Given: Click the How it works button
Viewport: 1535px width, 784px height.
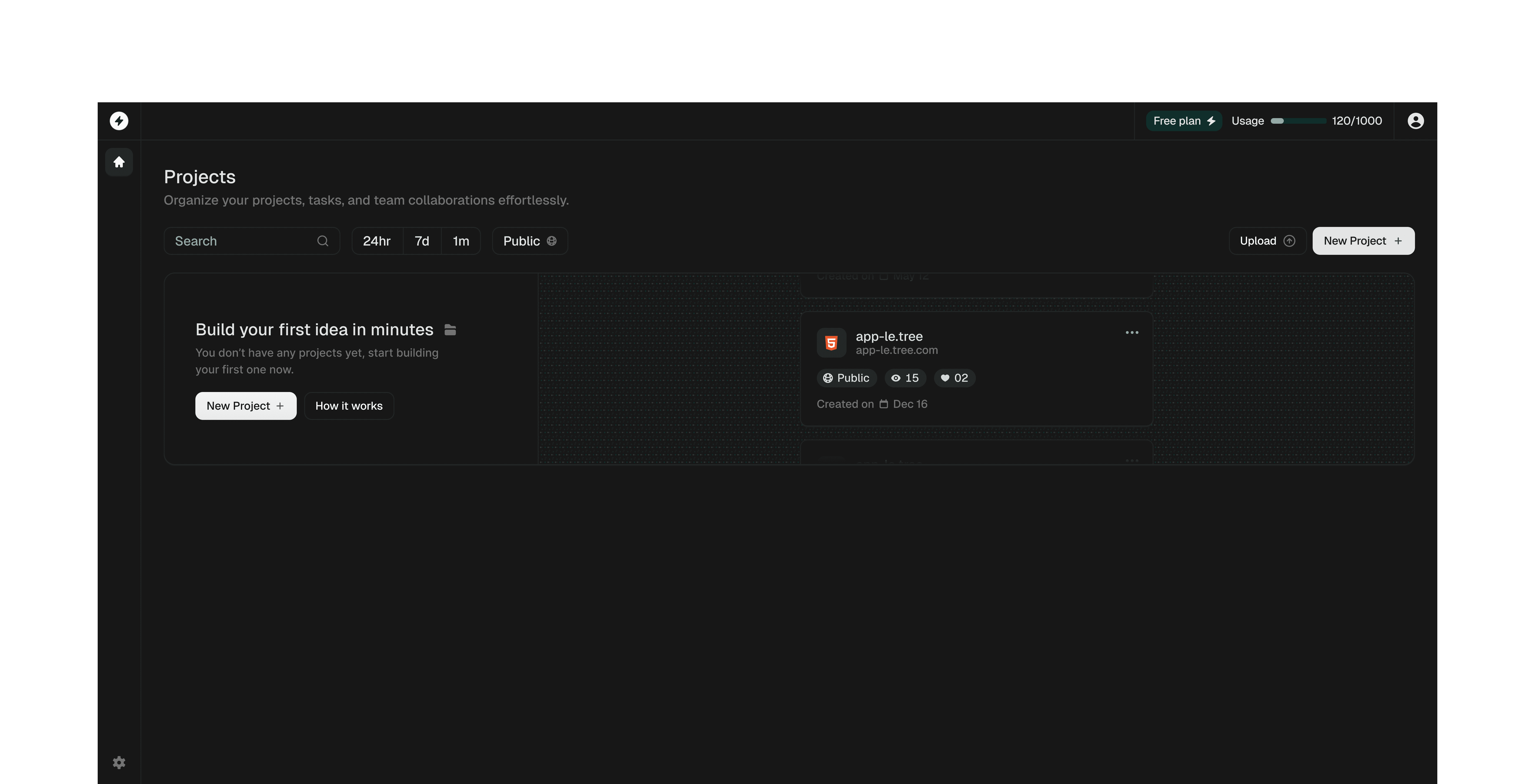Looking at the screenshot, I should (x=349, y=406).
